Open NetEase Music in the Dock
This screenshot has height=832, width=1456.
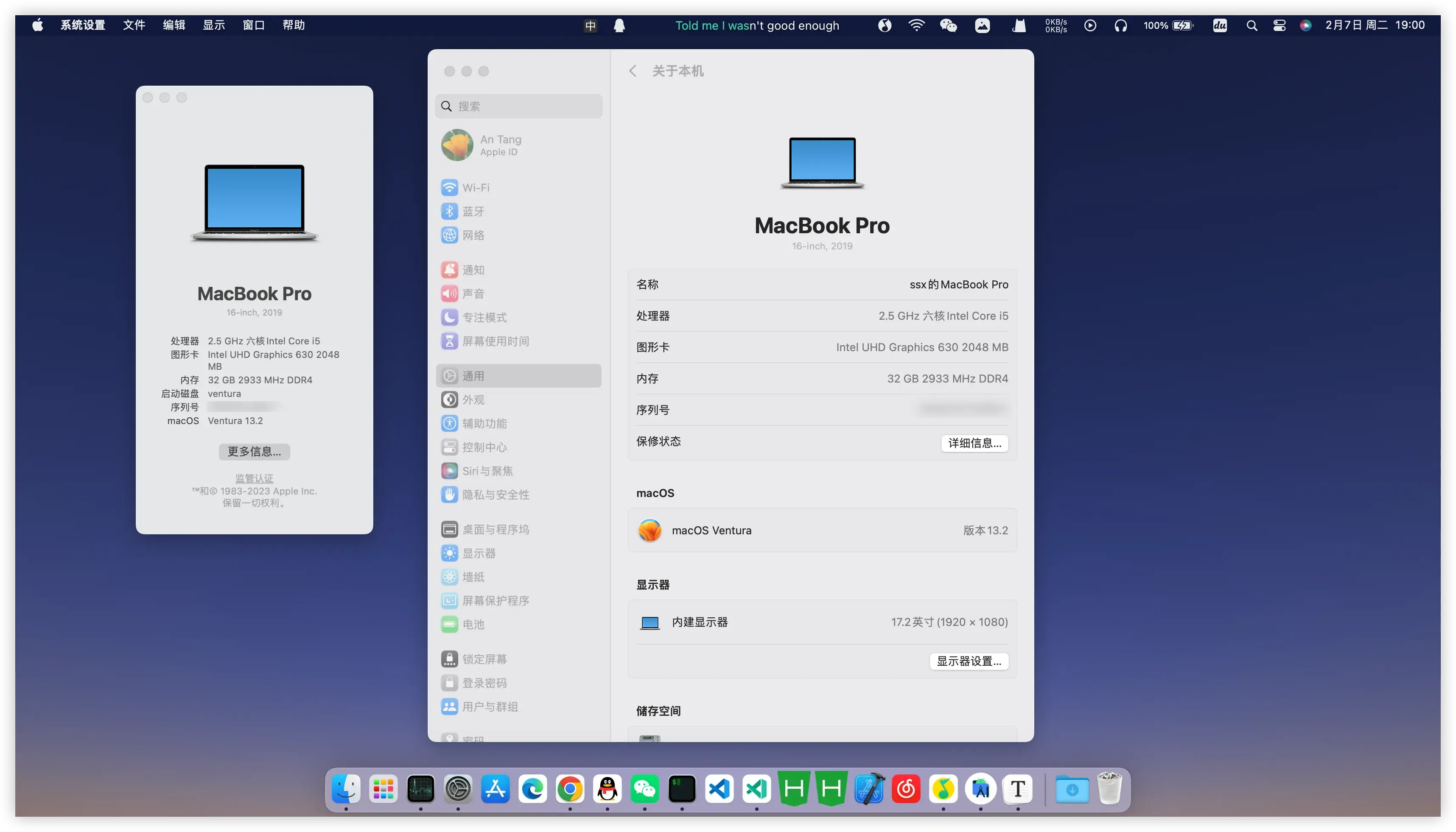906,789
